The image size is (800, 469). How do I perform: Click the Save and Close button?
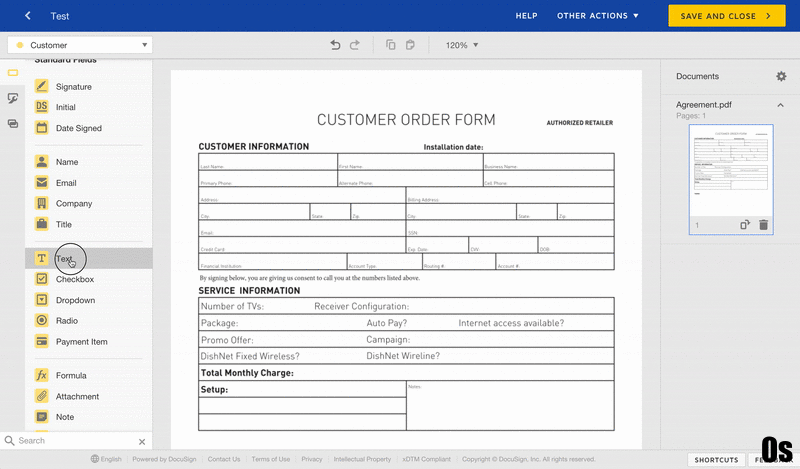tap(727, 16)
